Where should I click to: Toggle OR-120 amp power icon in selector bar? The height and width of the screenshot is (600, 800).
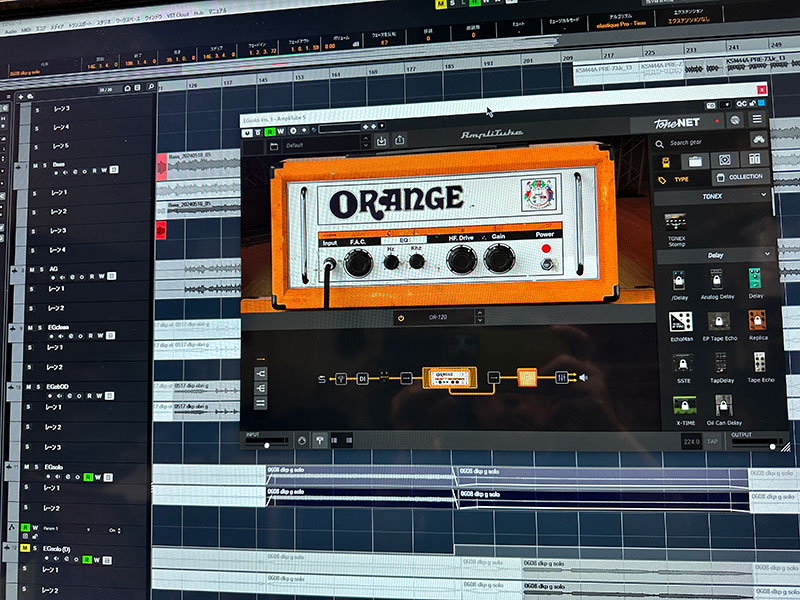[x=401, y=318]
